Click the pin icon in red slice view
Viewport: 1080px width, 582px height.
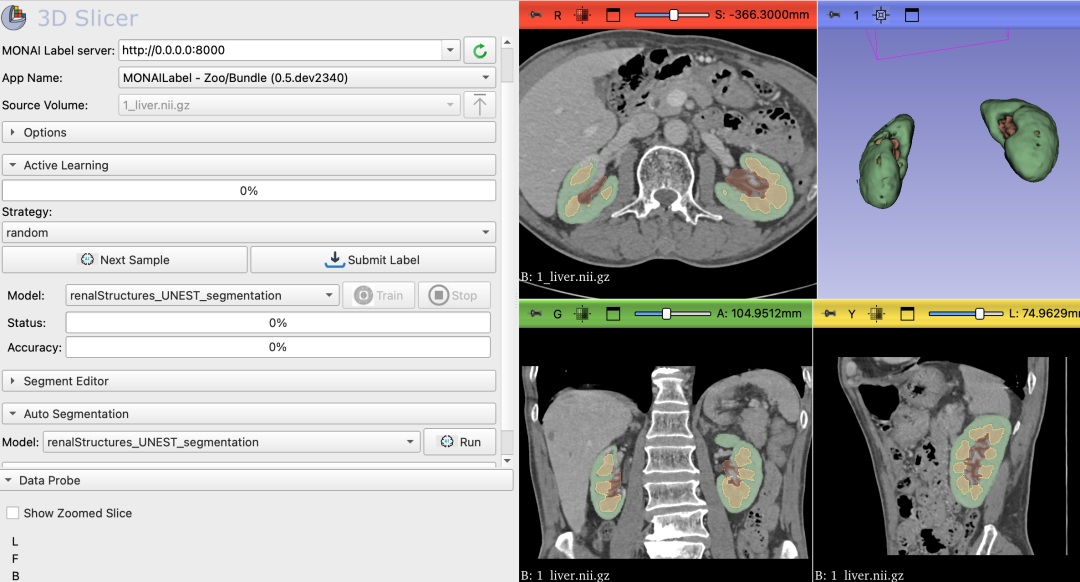pos(535,14)
